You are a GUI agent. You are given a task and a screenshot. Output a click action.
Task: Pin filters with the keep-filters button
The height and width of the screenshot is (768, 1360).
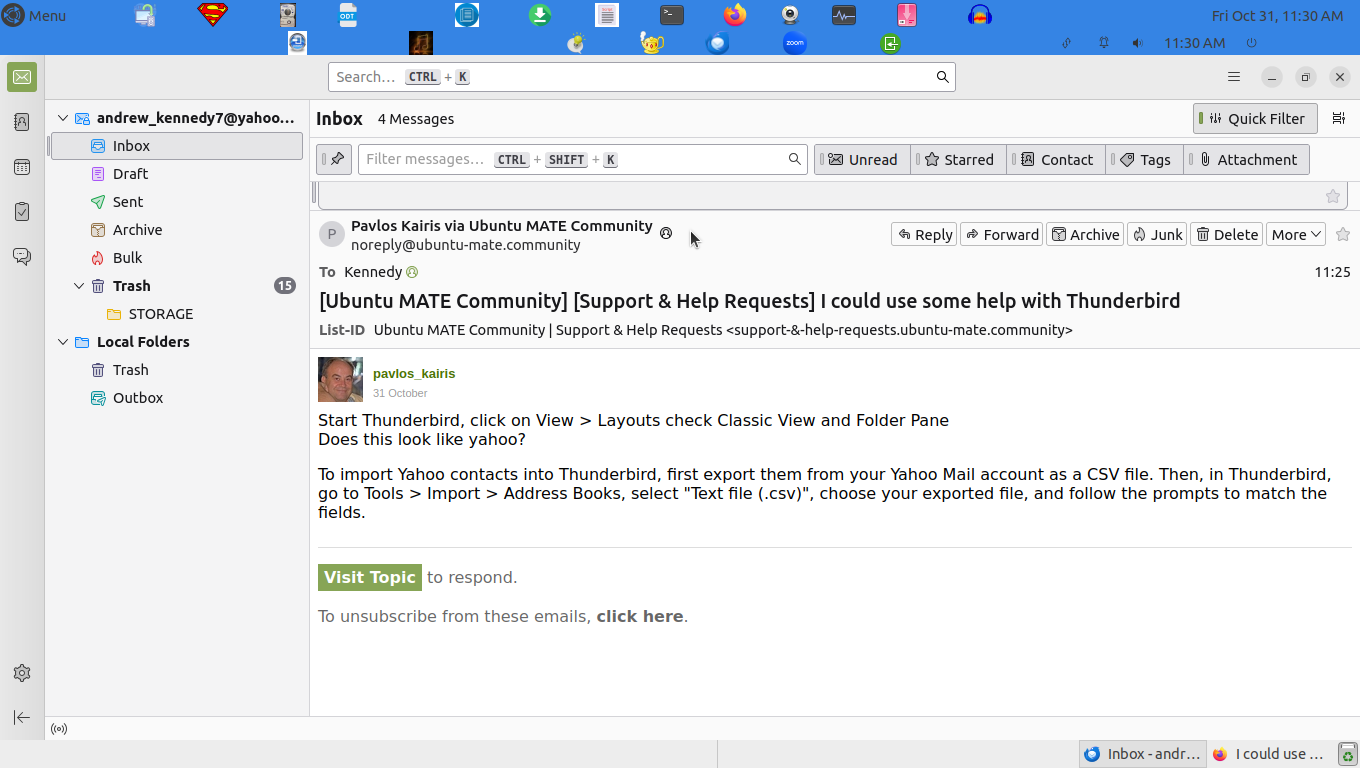(335, 159)
